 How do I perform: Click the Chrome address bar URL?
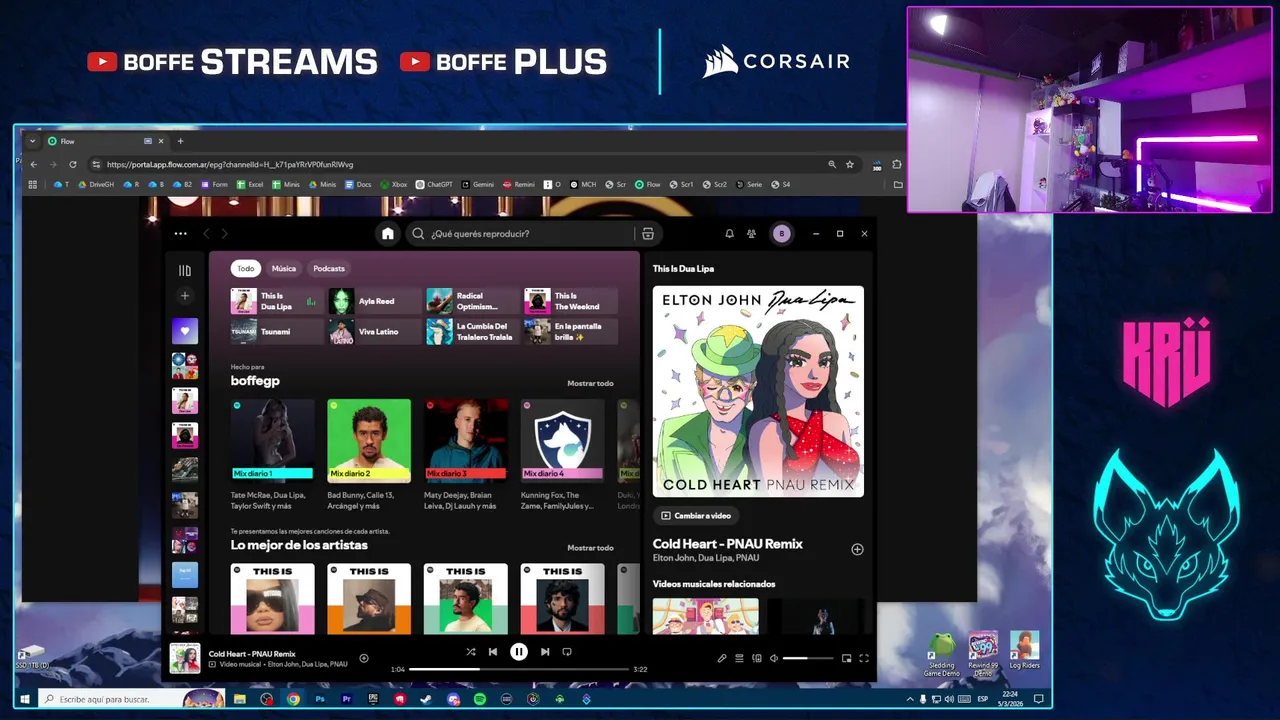pos(229,164)
